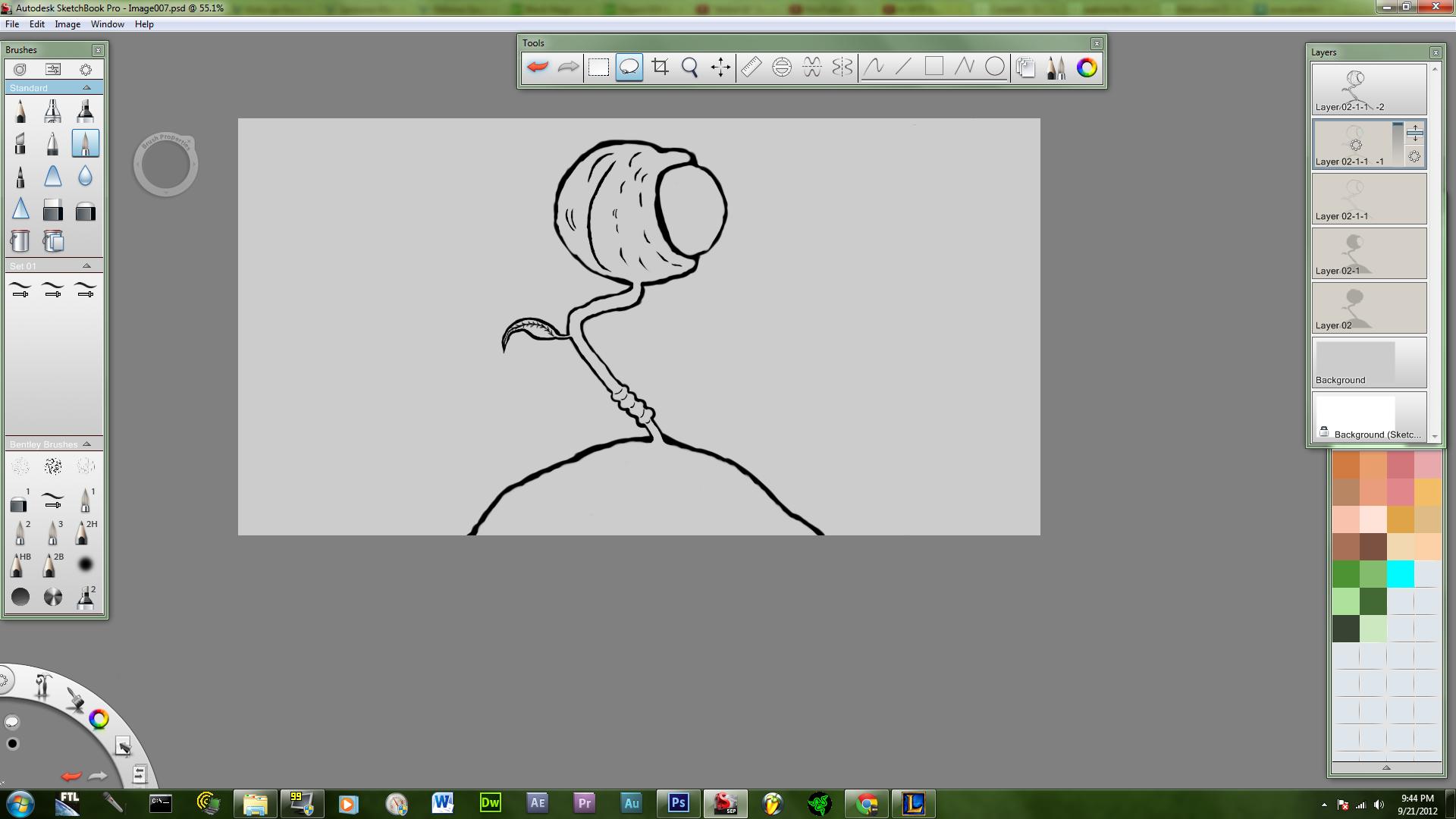Select layer Layer 02-1-1 -2
1456x819 pixels.
click(x=1370, y=89)
